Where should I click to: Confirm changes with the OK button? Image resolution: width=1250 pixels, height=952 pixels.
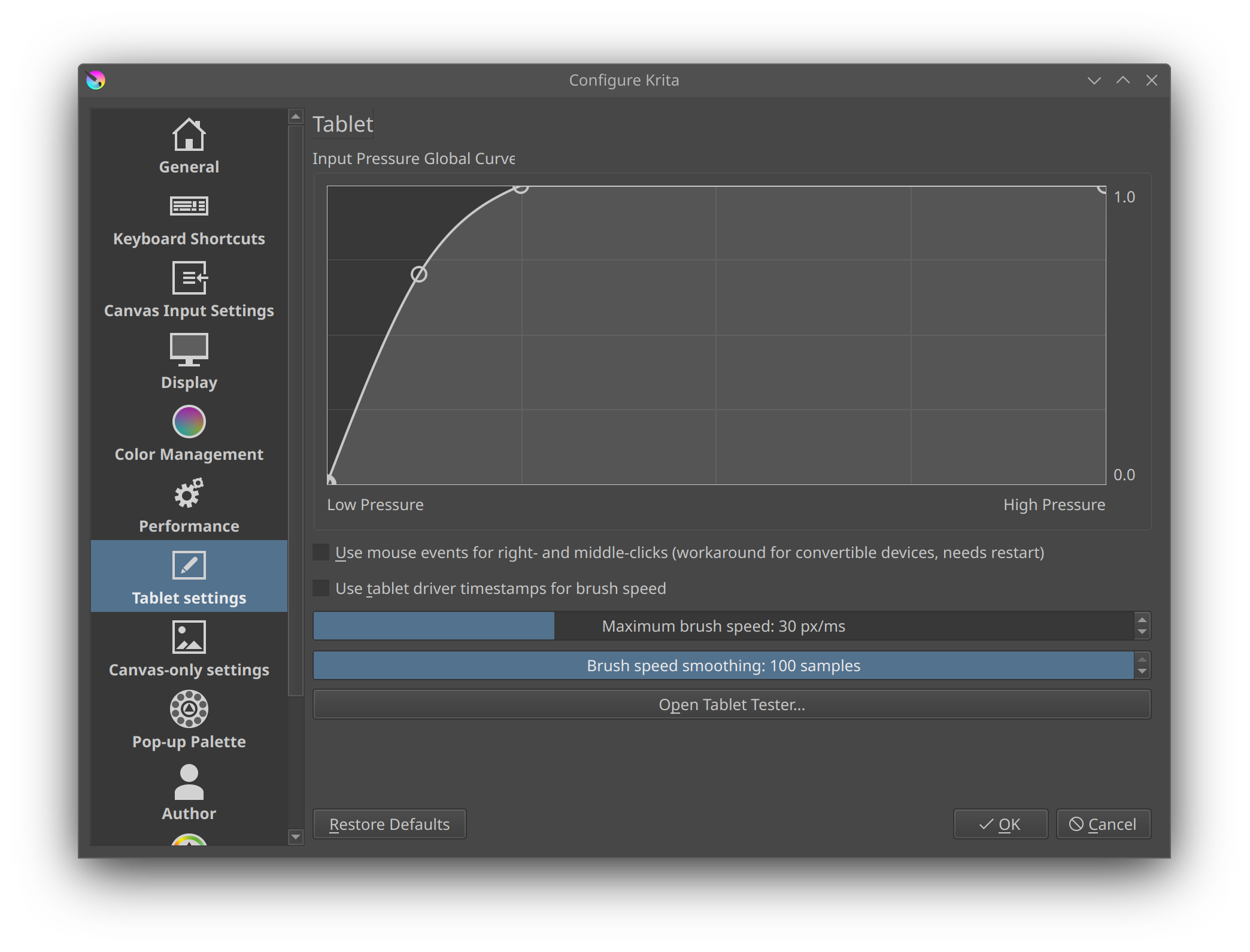click(1000, 824)
